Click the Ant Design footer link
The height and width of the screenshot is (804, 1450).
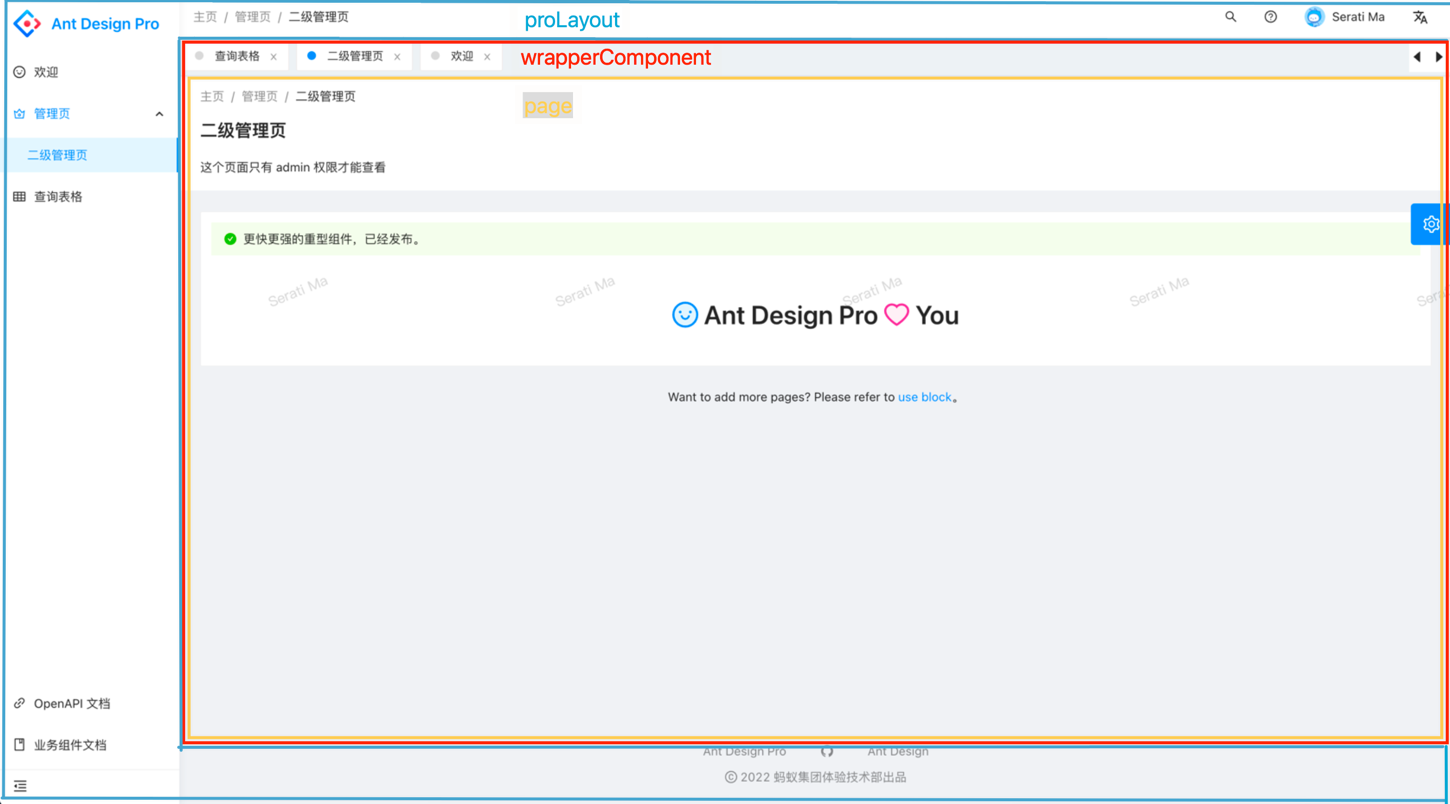(898, 751)
